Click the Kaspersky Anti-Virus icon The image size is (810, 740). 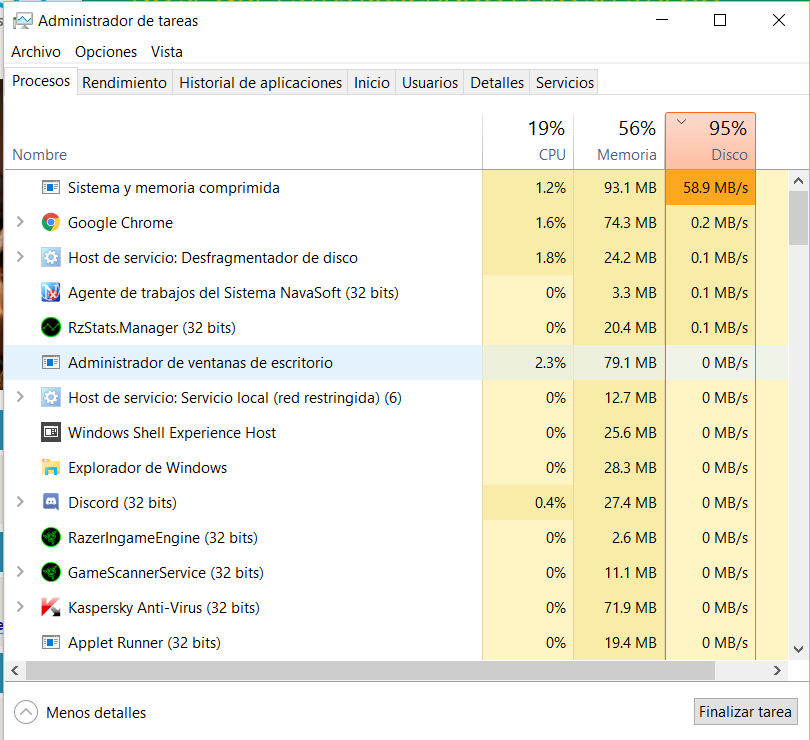pyautogui.click(x=51, y=607)
